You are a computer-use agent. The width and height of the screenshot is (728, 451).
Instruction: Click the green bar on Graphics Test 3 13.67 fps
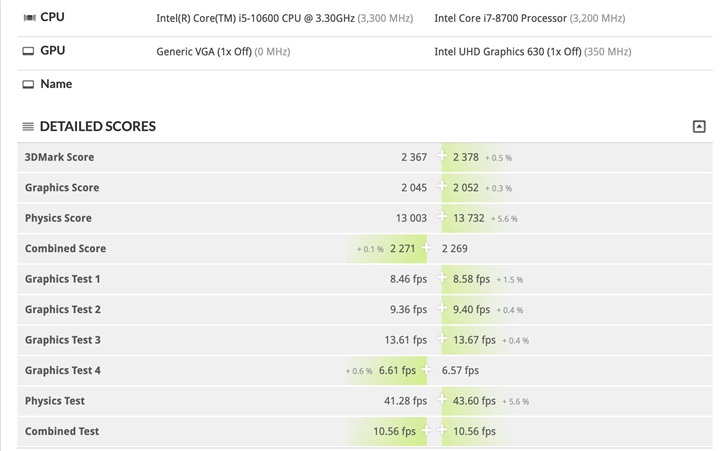[474, 340]
